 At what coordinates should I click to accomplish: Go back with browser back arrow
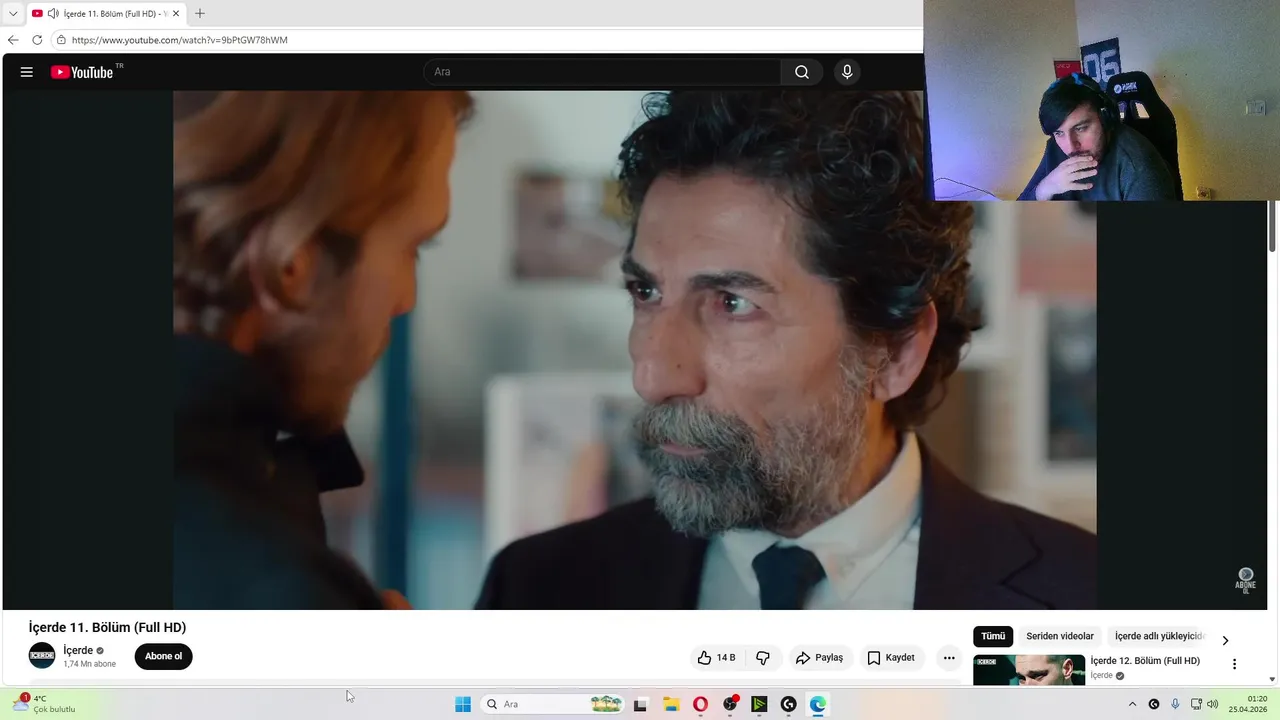click(x=13, y=40)
